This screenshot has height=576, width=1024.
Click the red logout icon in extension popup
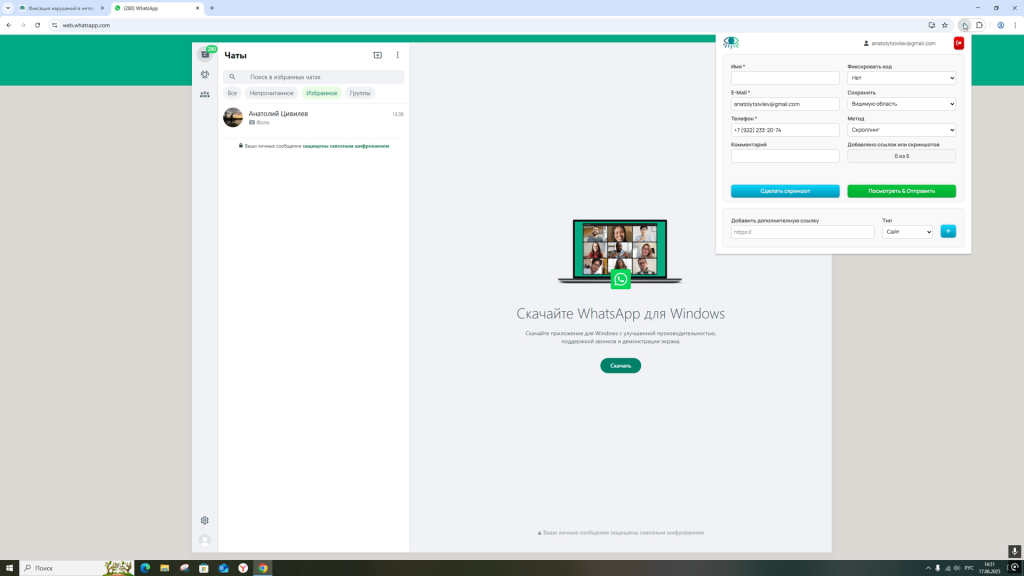coord(958,43)
